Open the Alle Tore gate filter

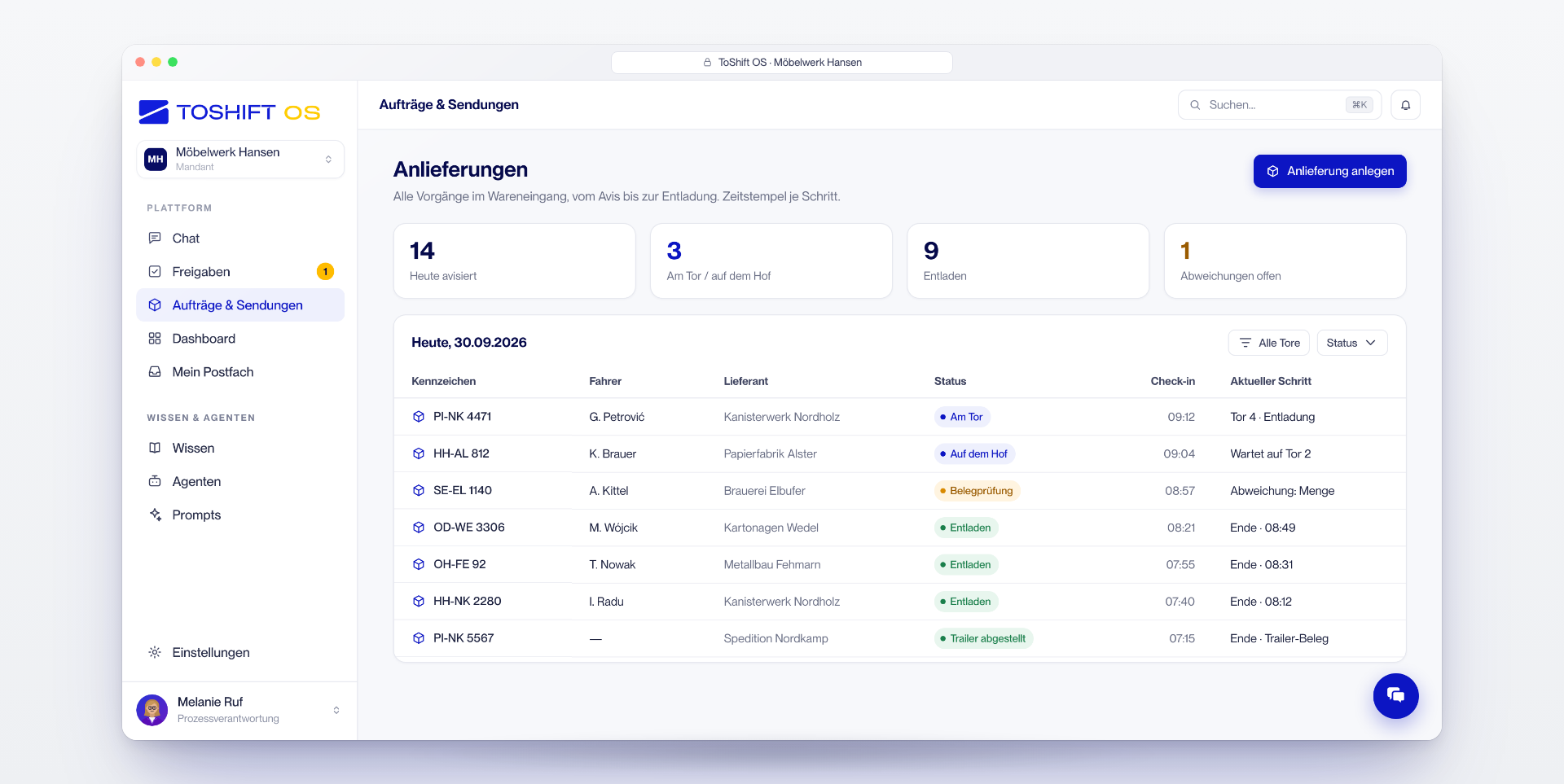(x=1268, y=343)
